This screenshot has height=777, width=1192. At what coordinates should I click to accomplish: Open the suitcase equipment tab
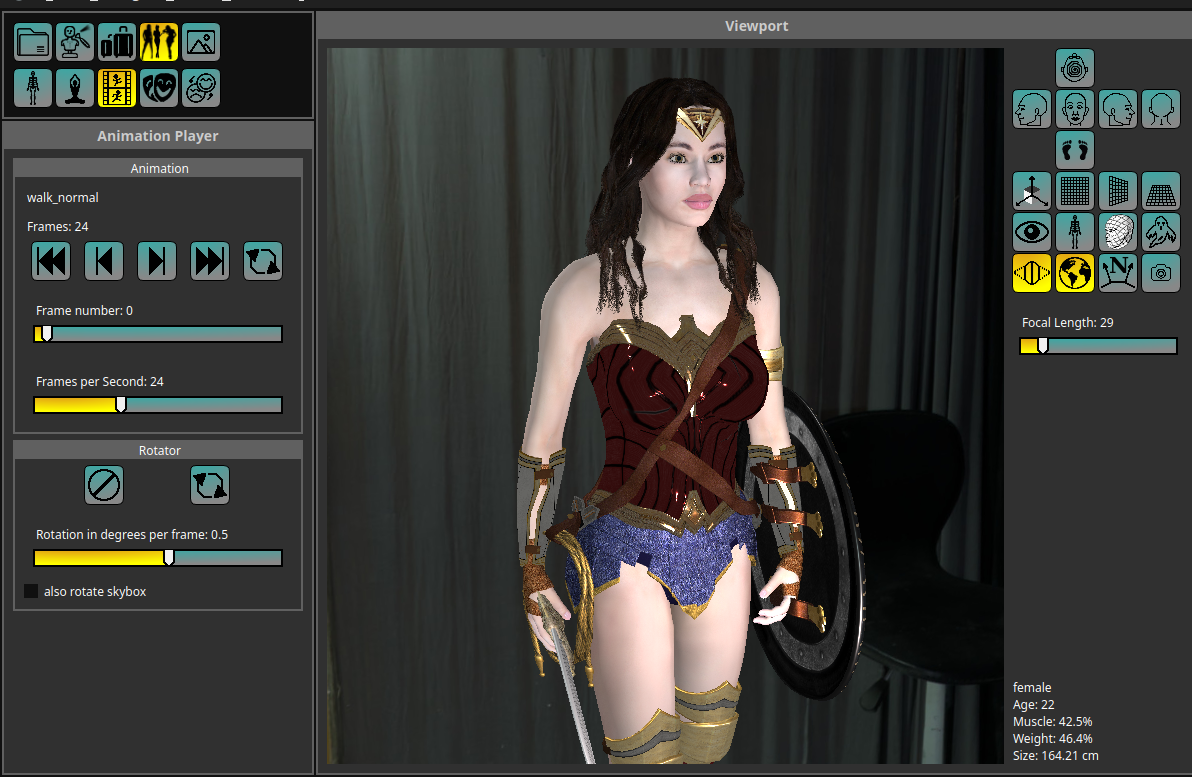[x=117, y=42]
